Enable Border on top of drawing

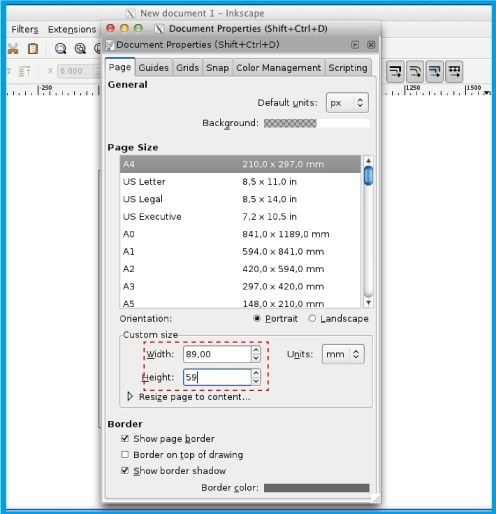click(125, 454)
